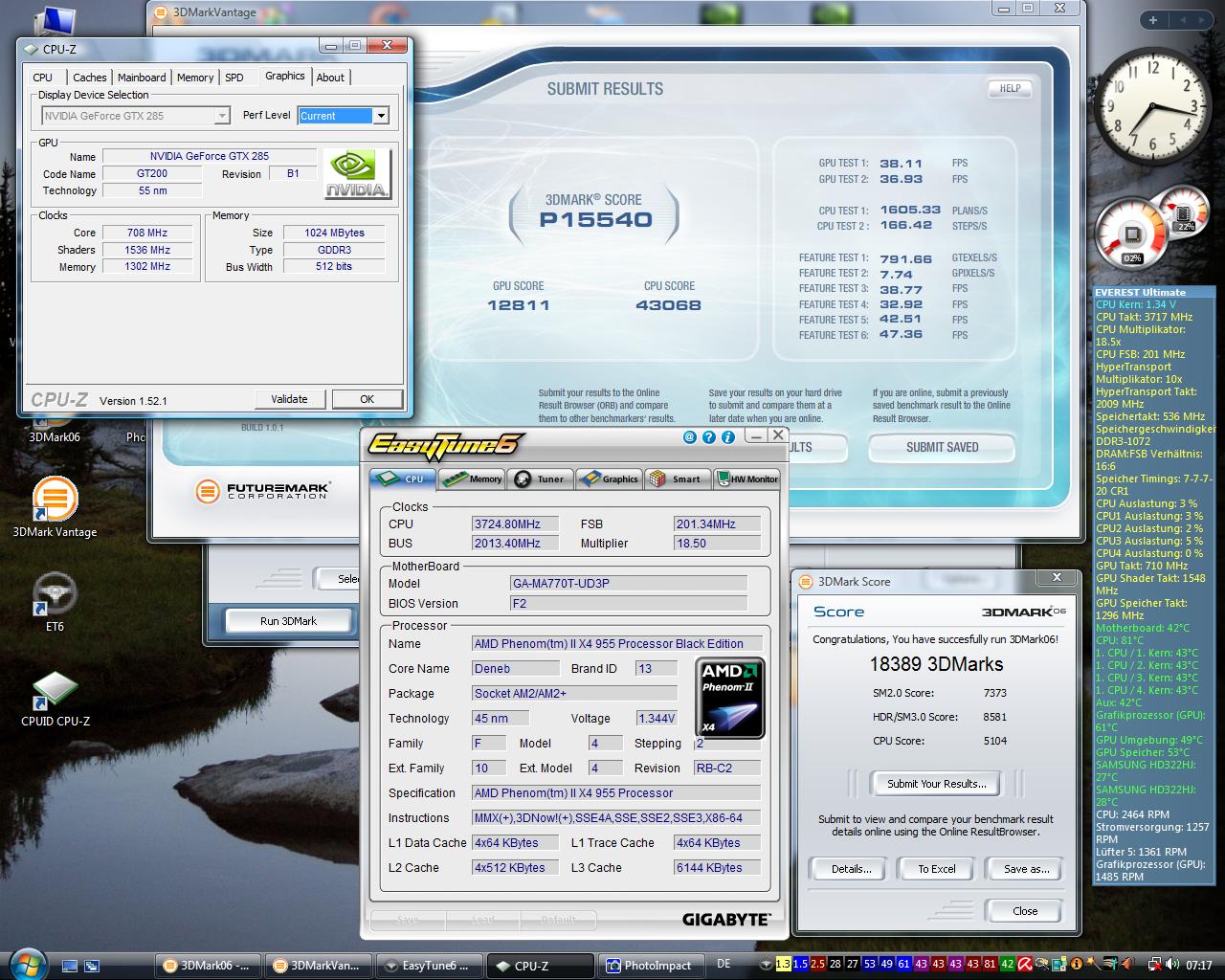Screen dimensions: 1225x980
Task: Click the email icon in EasyTune6 header
Action: [690, 437]
